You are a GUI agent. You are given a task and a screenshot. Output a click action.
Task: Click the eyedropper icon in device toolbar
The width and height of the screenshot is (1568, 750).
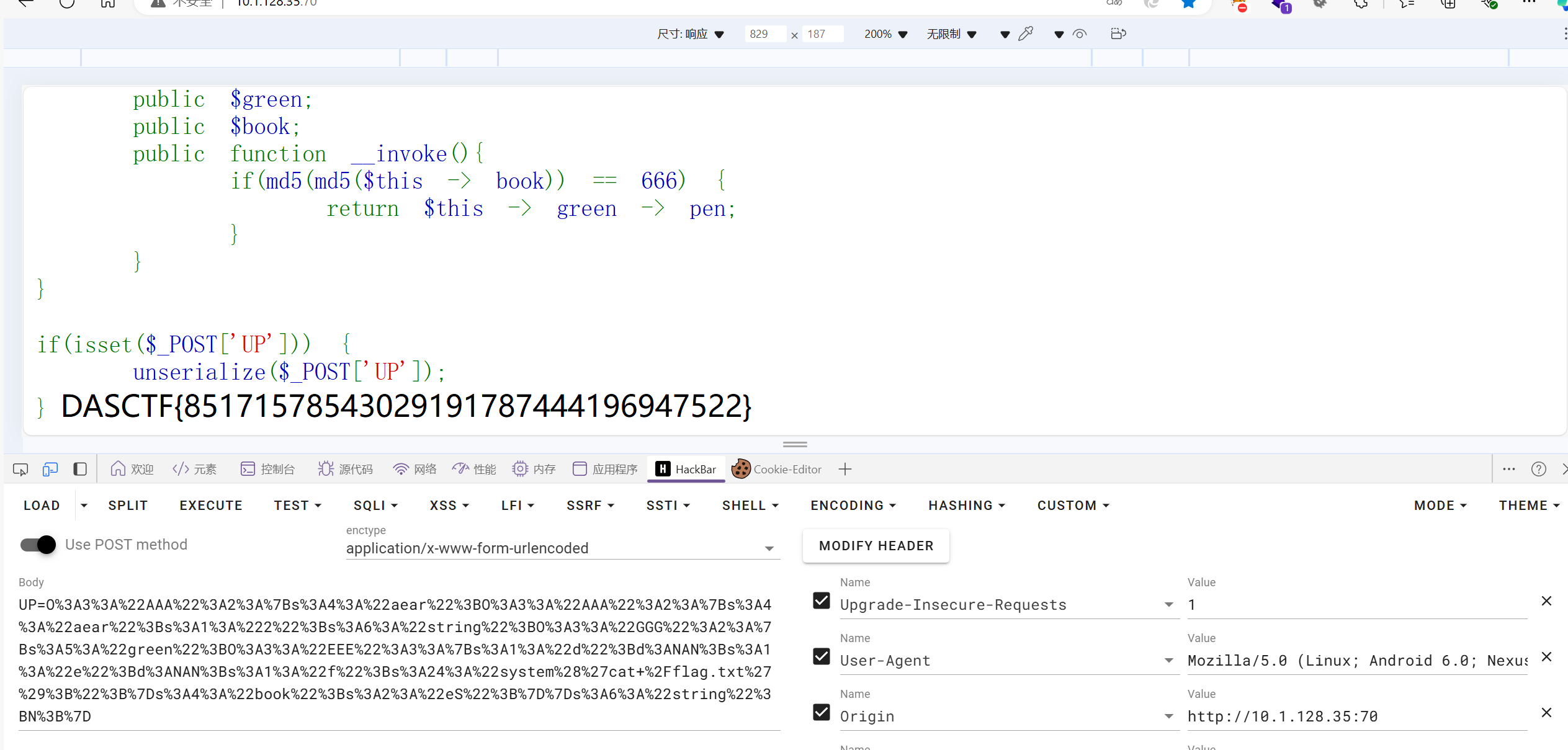pos(1026,33)
